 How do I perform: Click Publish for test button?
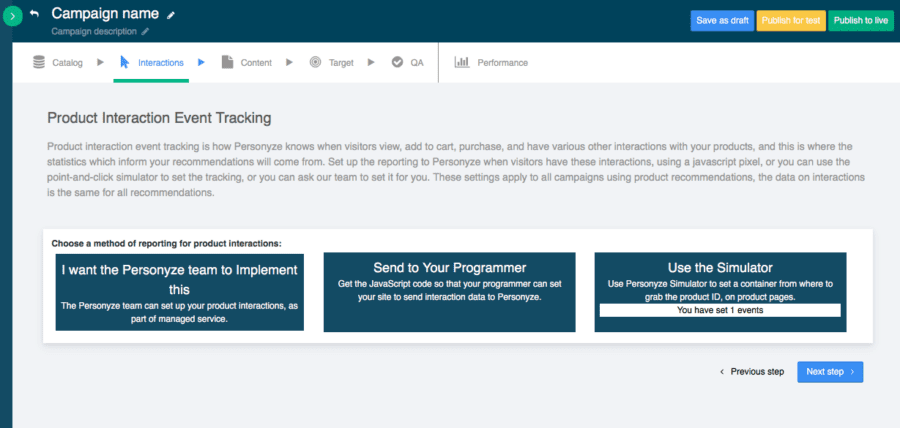point(790,20)
